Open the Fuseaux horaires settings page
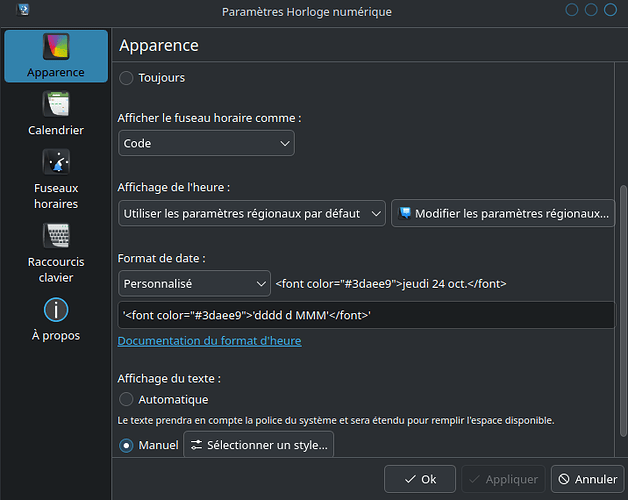 tap(56, 179)
